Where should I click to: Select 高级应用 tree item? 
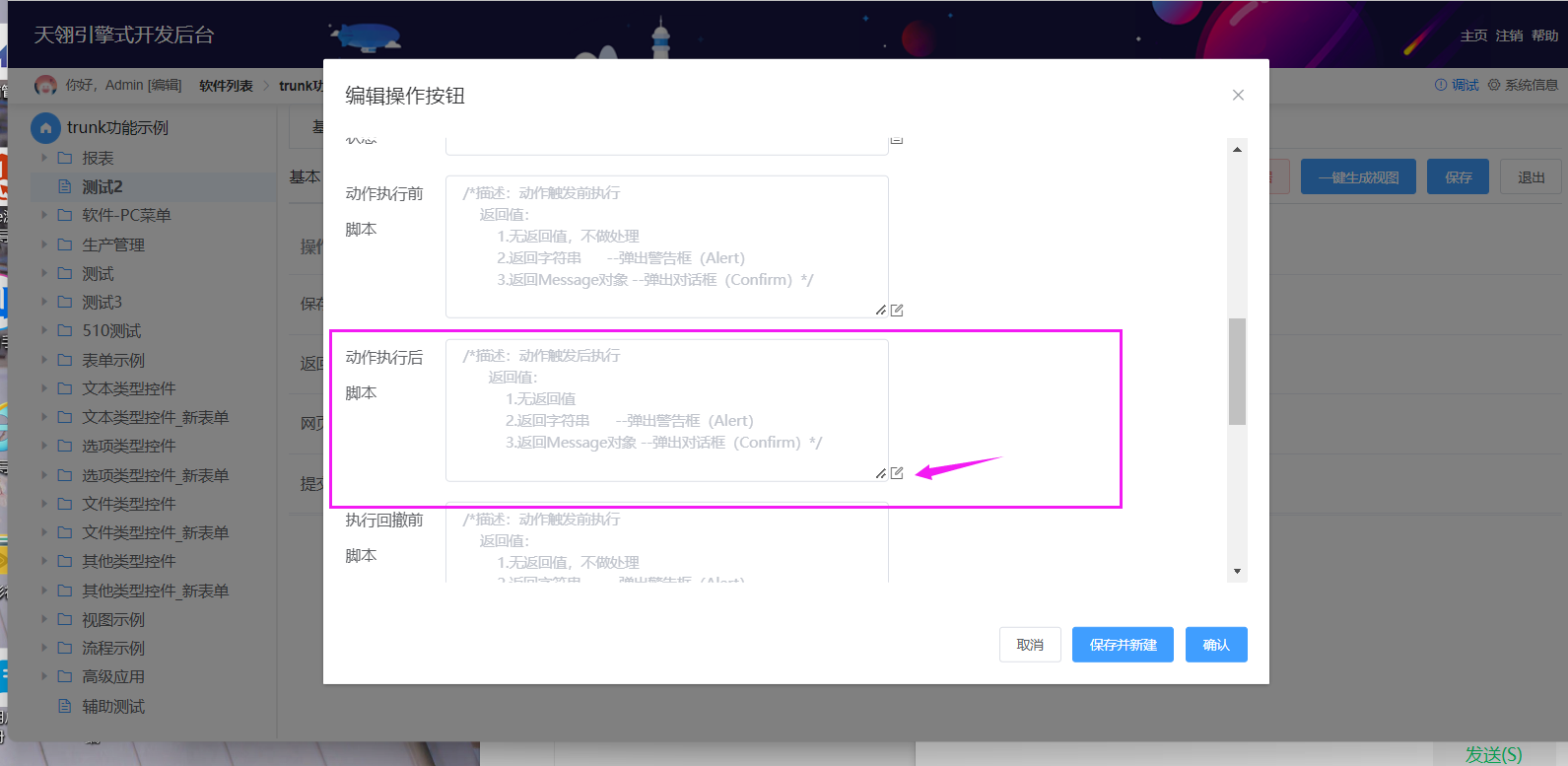click(x=113, y=676)
